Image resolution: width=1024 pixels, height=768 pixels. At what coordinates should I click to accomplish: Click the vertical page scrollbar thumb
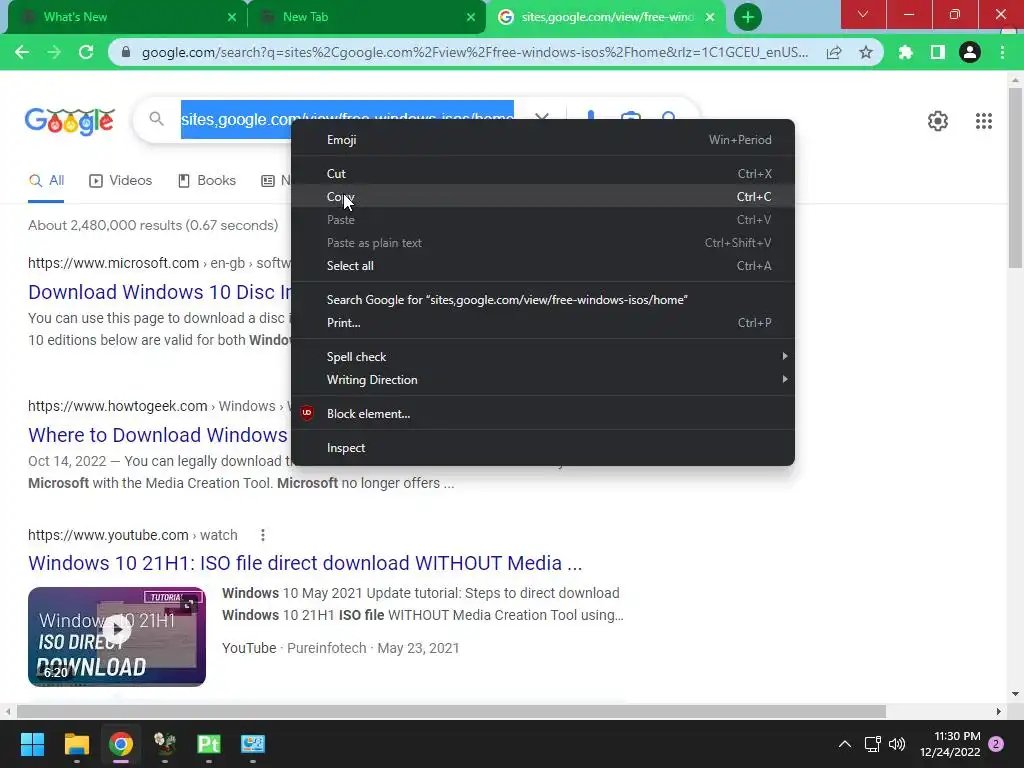coord(1015,178)
